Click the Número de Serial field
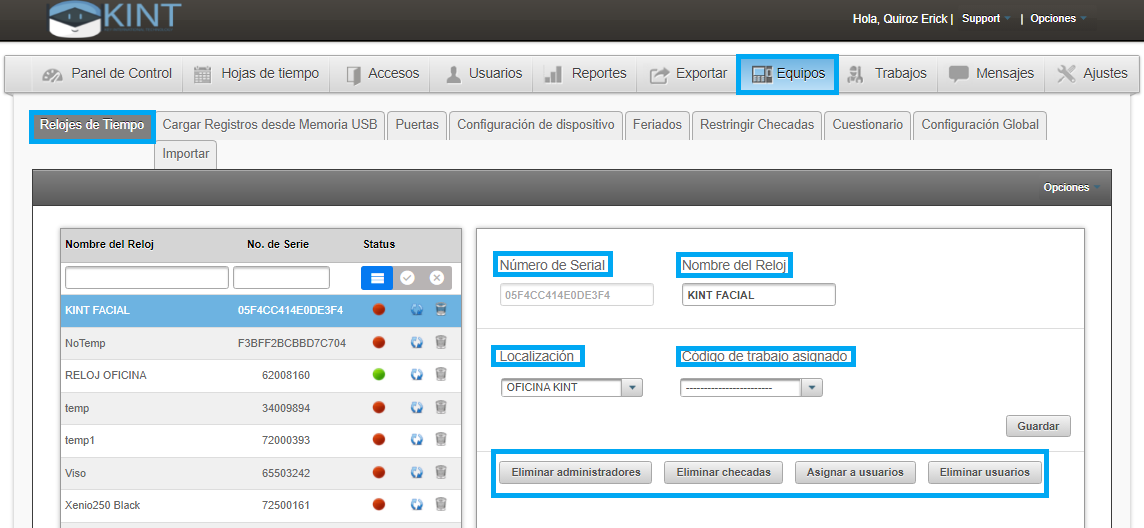 [x=577, y=295]
